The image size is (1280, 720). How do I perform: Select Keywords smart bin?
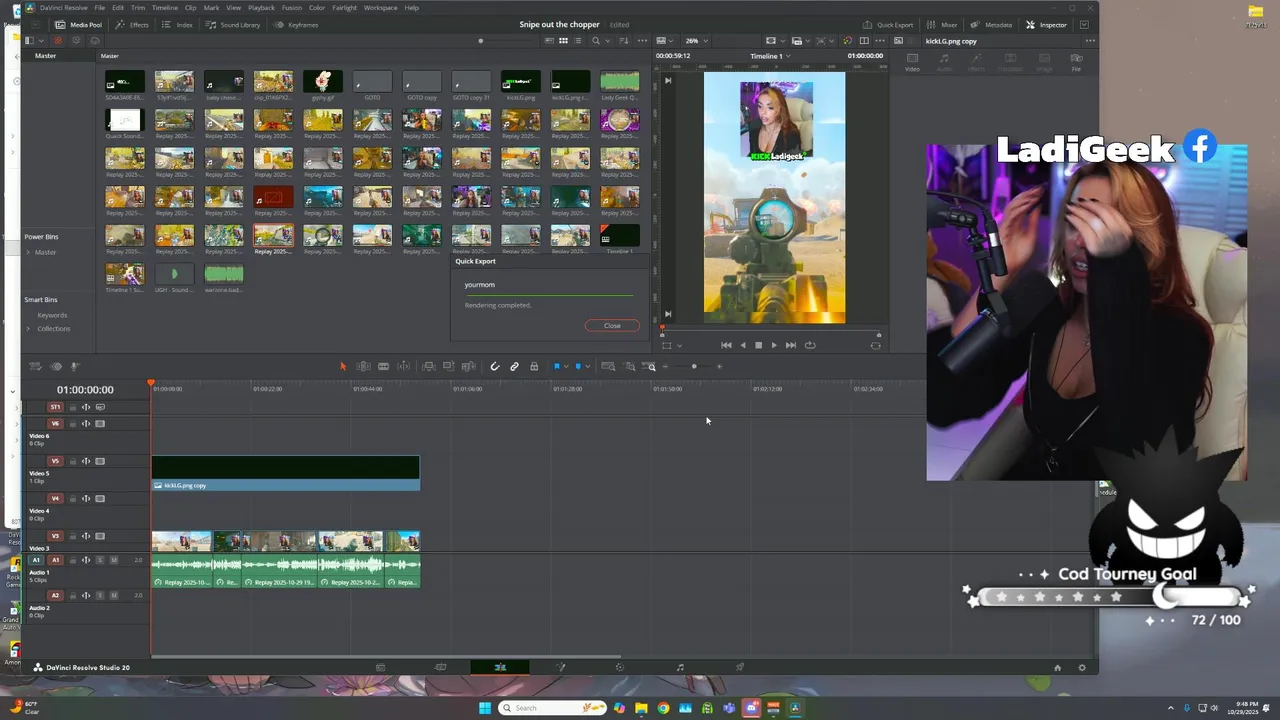pyautogui.click(x=52, y=315)
